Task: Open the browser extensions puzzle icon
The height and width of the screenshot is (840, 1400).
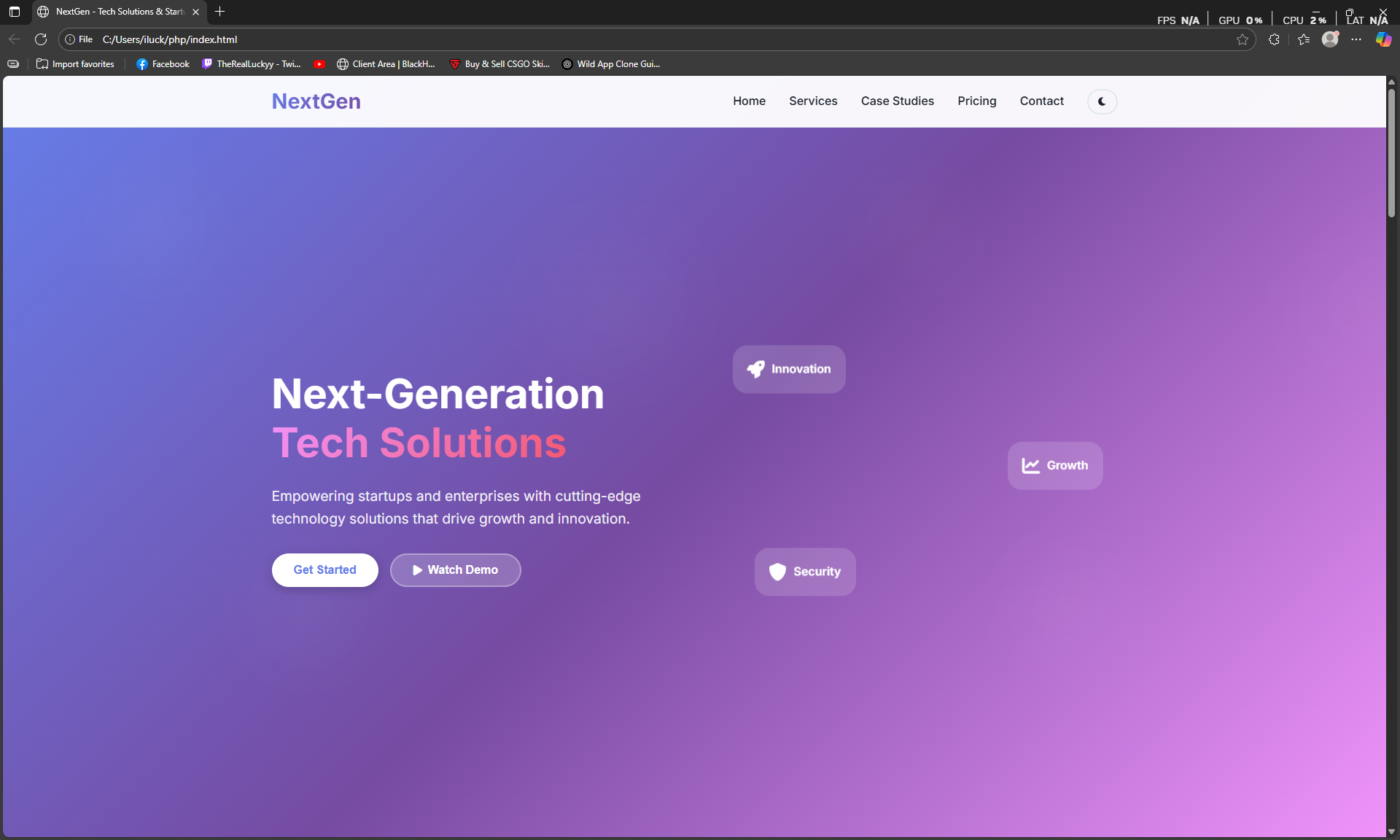Action: pyautogui.click(x=1274, y=39)
